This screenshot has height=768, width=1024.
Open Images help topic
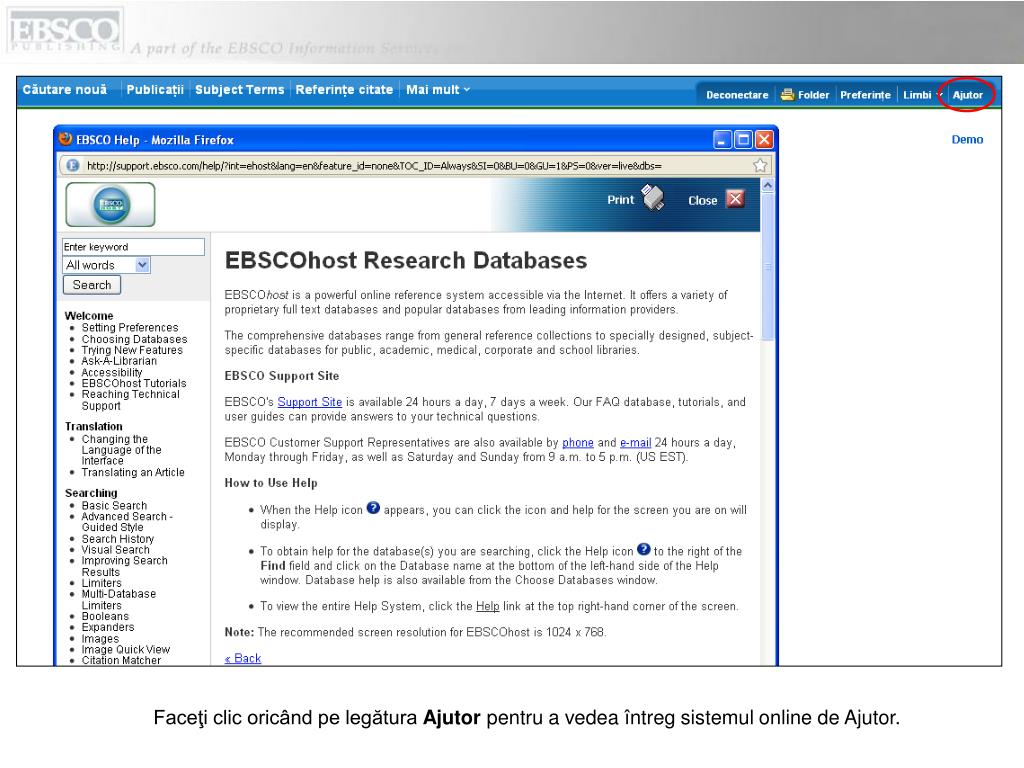click(x=100, y=639)
